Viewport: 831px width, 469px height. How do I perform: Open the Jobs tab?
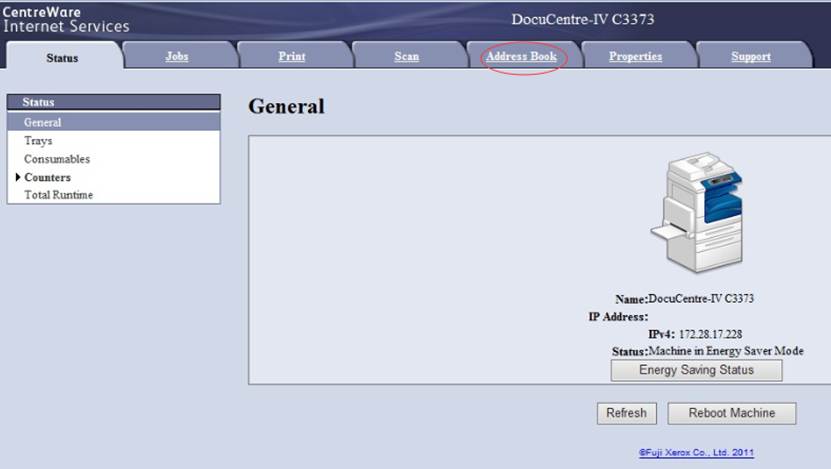pyautogui.click(x=177, y=57)
